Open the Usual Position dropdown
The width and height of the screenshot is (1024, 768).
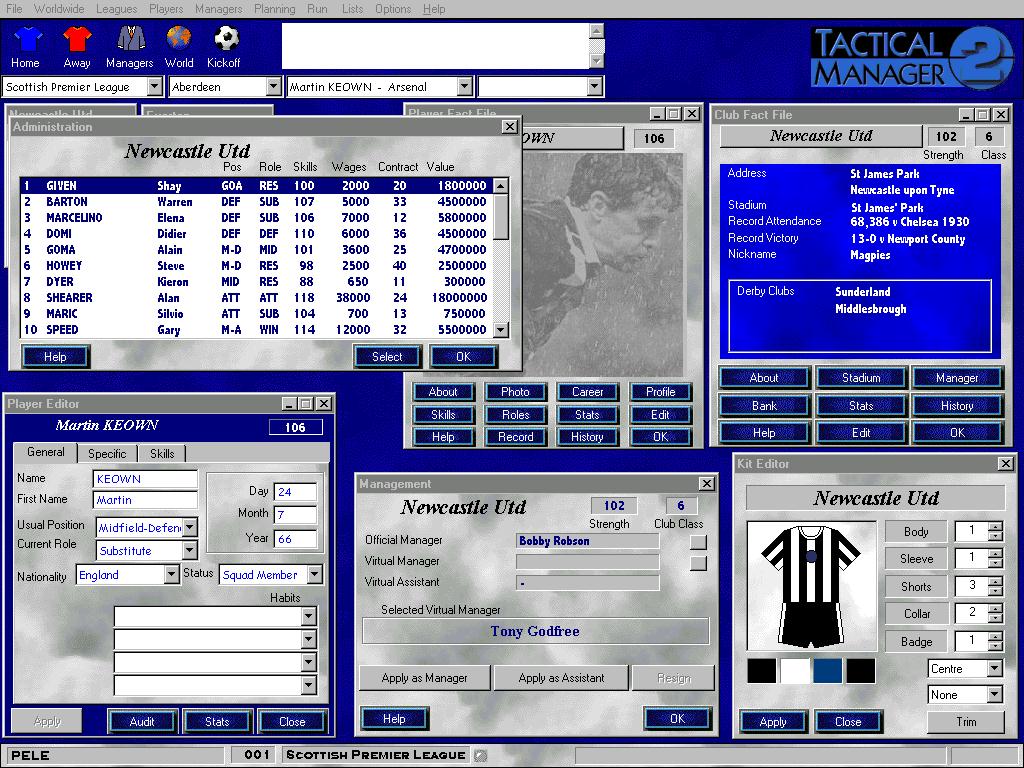coord(189,528)
